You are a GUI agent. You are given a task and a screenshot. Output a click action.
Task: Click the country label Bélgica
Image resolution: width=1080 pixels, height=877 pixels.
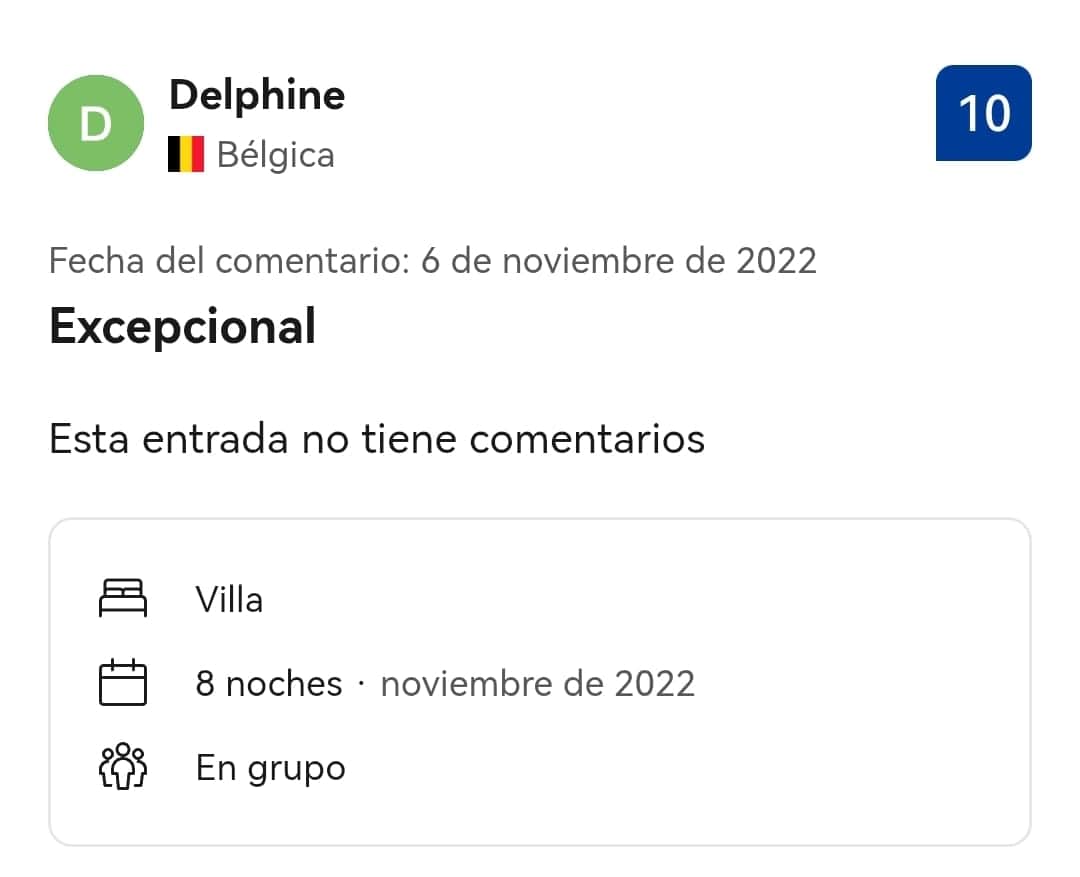click(276, 155)
